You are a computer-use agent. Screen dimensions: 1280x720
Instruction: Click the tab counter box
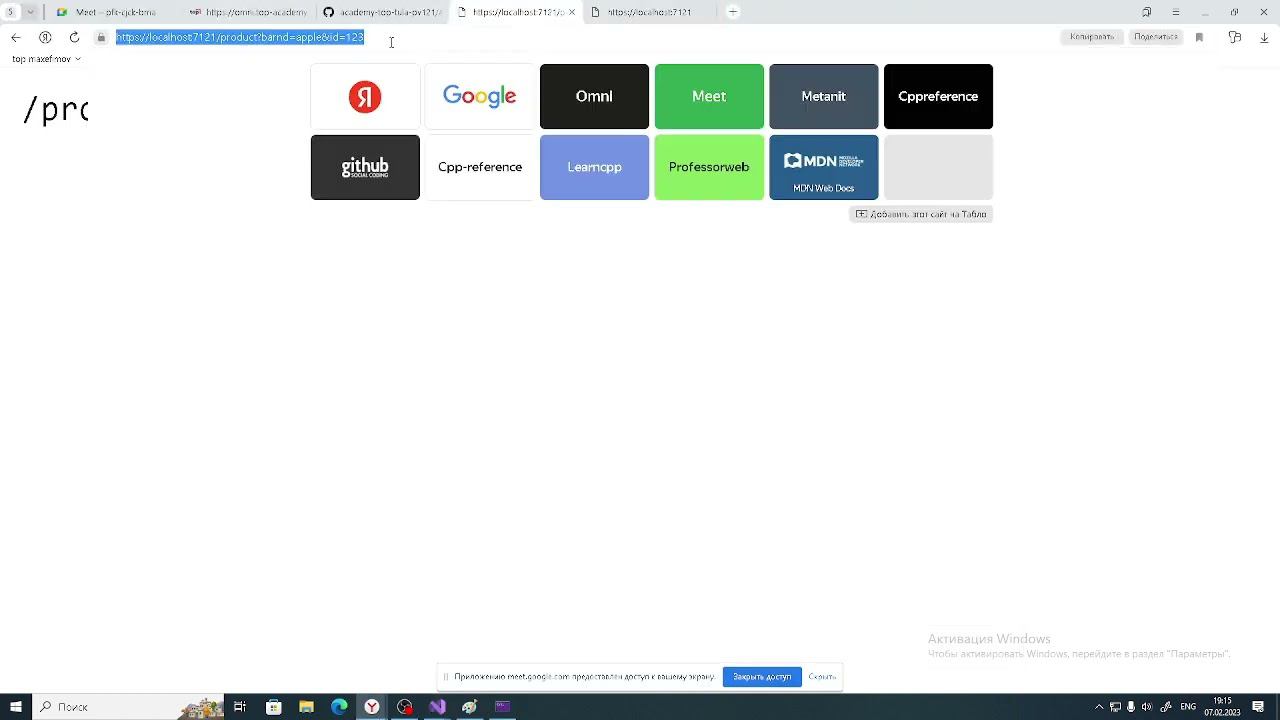(11, 12)
